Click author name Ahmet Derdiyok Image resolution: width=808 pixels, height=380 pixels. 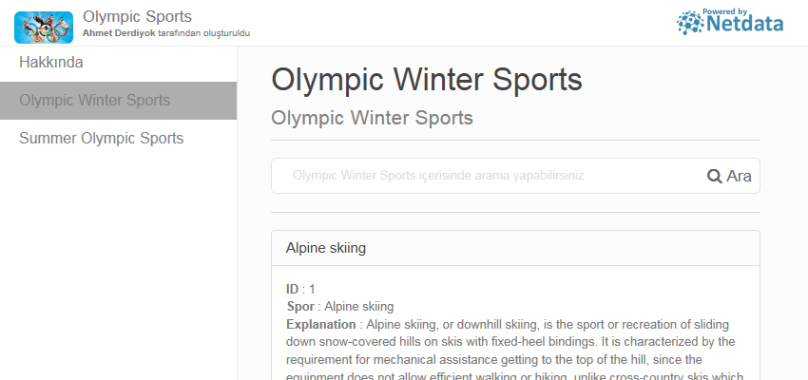pyautogui.click(x=119, y=34)
